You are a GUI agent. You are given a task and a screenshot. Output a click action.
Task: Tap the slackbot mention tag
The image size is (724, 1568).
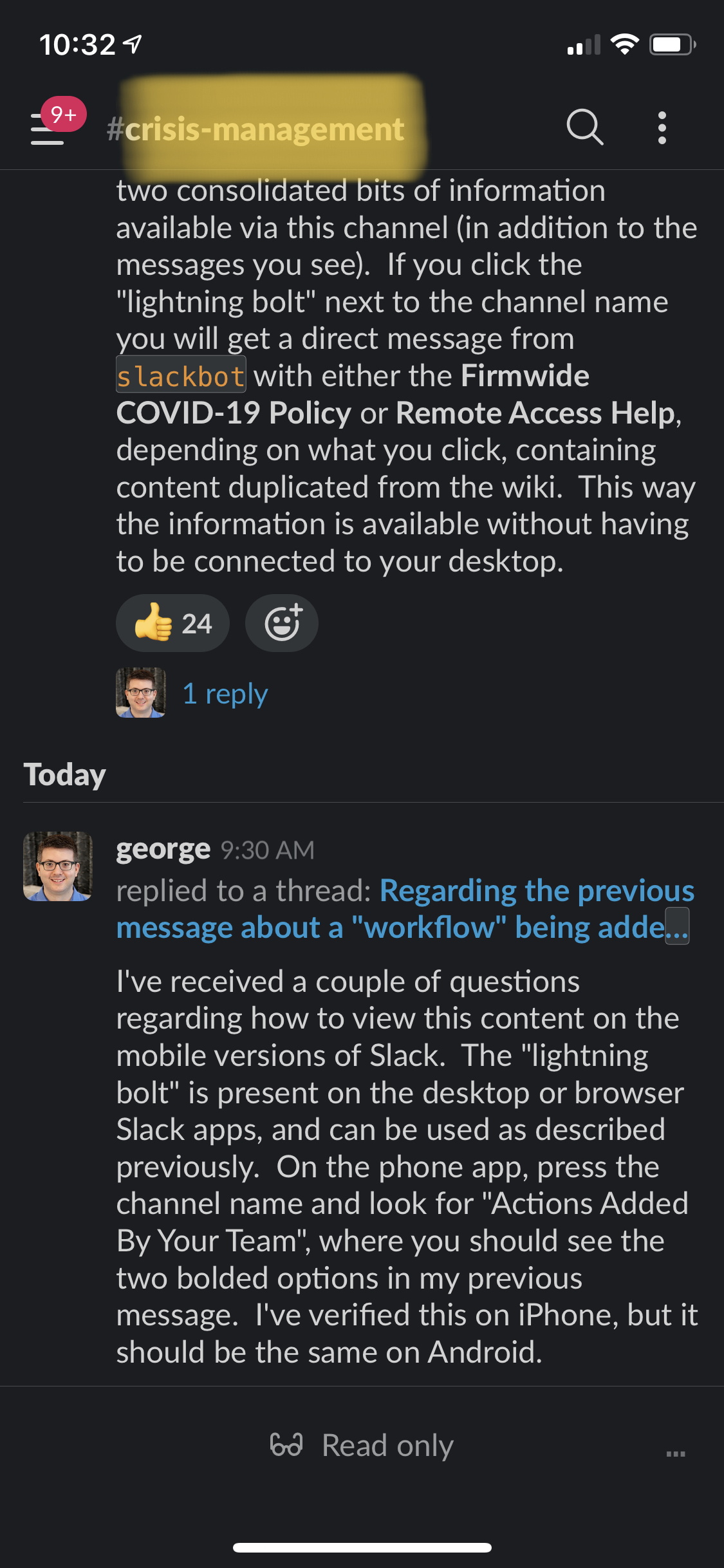click(181, 376)
